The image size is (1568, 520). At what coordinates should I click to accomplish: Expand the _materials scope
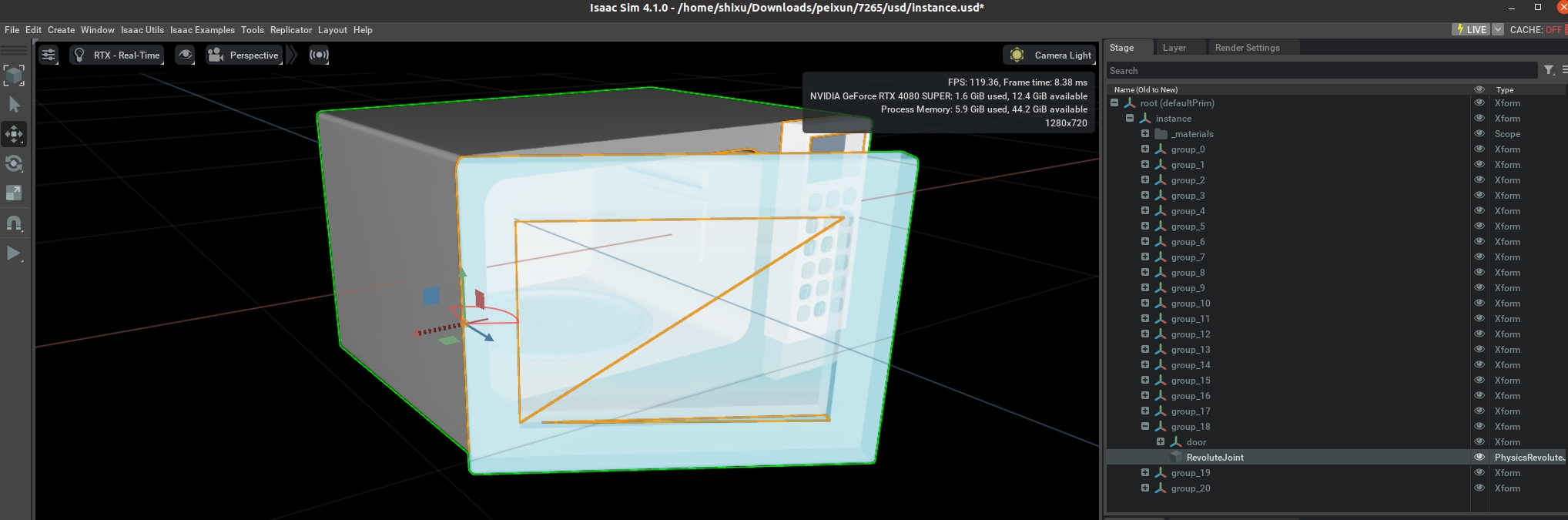(x=1145, y=133)
